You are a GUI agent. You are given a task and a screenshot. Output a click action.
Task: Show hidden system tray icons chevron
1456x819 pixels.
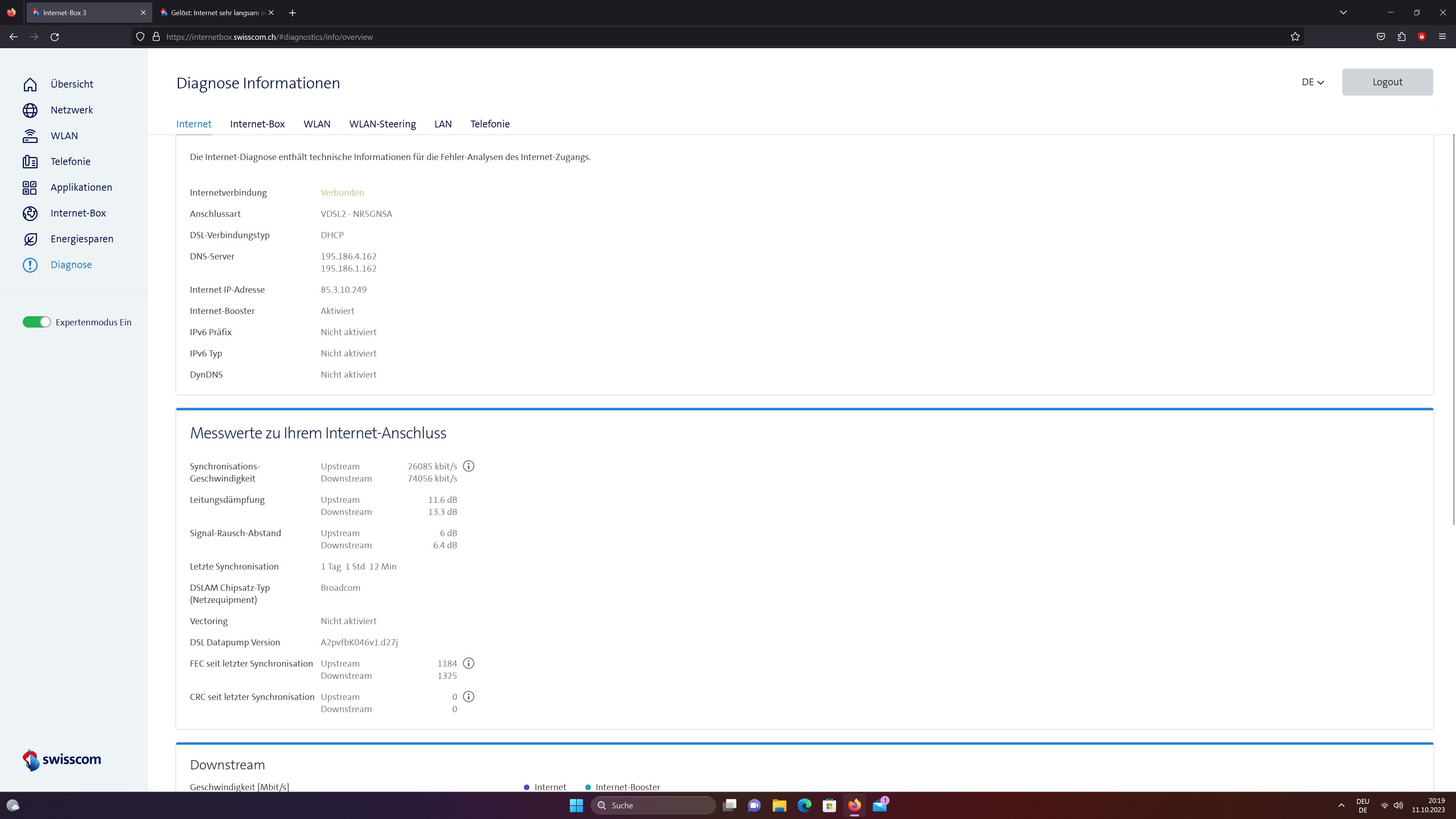tap(1341, 805)
